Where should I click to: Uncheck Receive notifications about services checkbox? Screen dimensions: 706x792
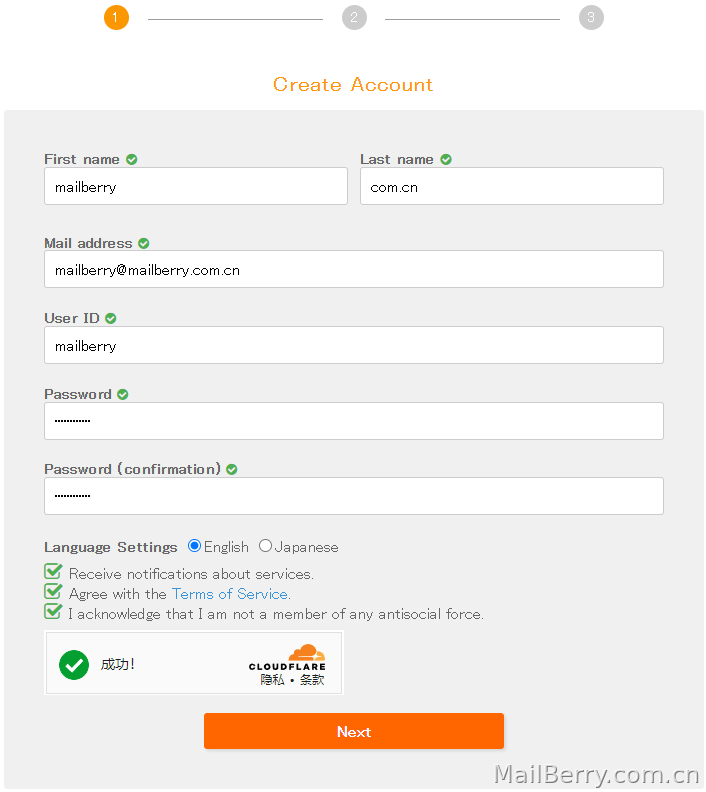[x=53, y=571]
